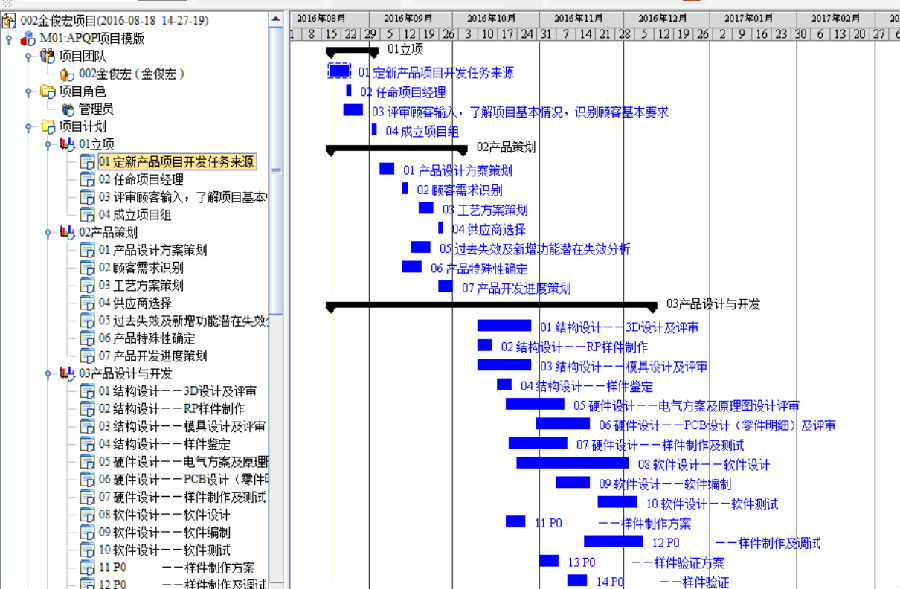Click Gantt bar for 10 软件设计——软件测试
The image size is (900, 589).
[x=617, y=502]
